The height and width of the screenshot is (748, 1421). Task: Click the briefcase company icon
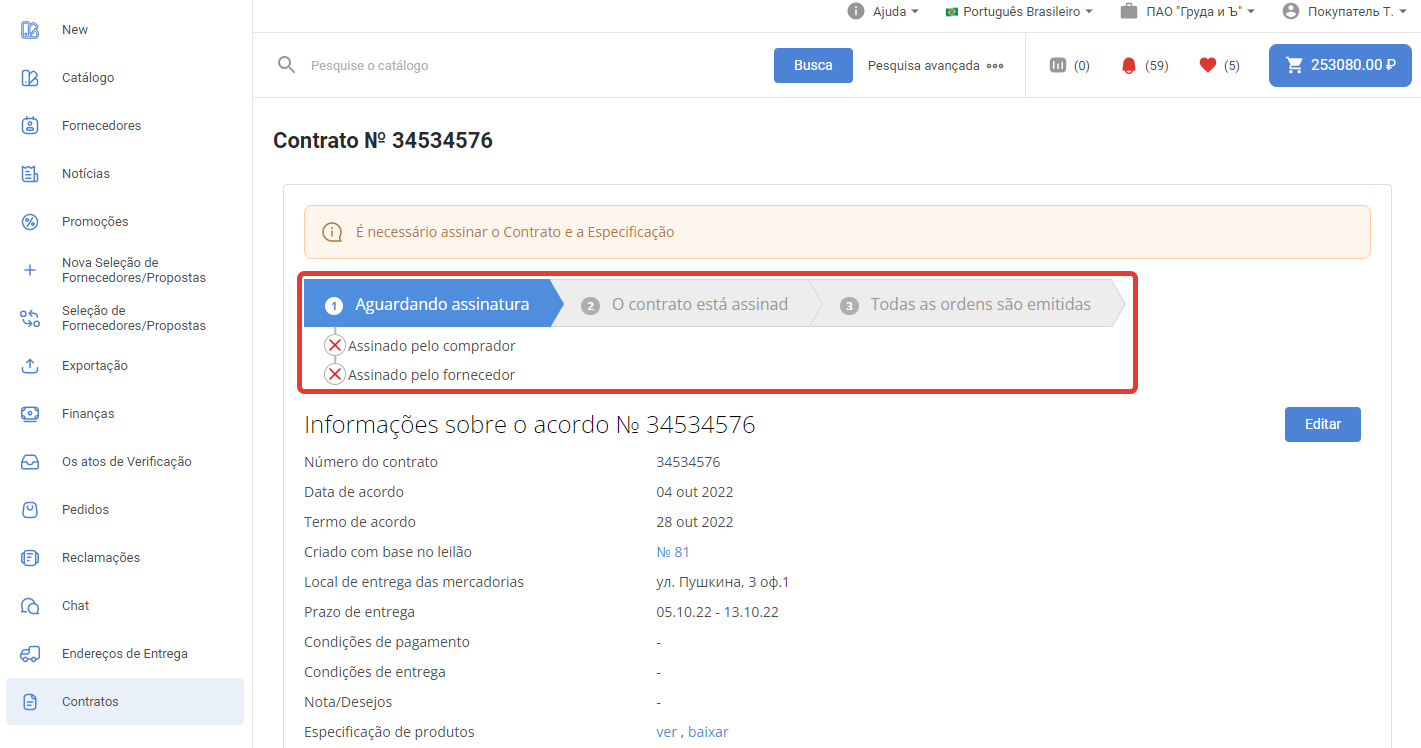[x=1129, y=11]
